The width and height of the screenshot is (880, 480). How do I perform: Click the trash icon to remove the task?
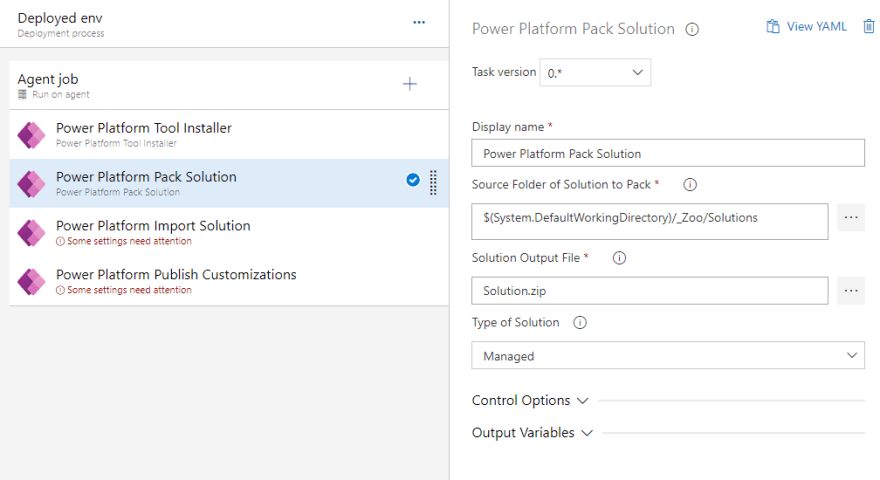(x=869, y=26)
